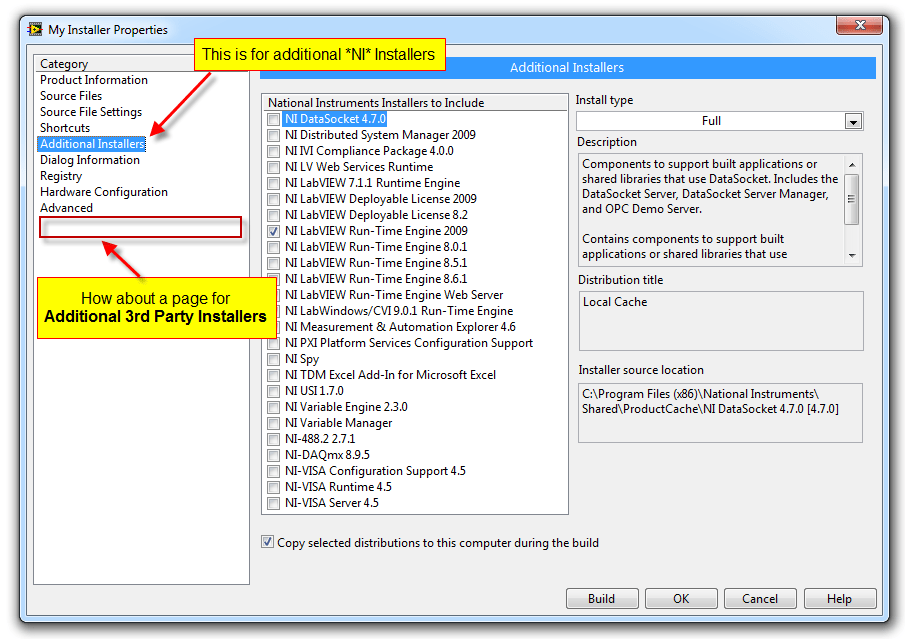Confirm settings with the OK button
Image resolution: width=905 pixels, height=639 pixels.
pos(681,598)
